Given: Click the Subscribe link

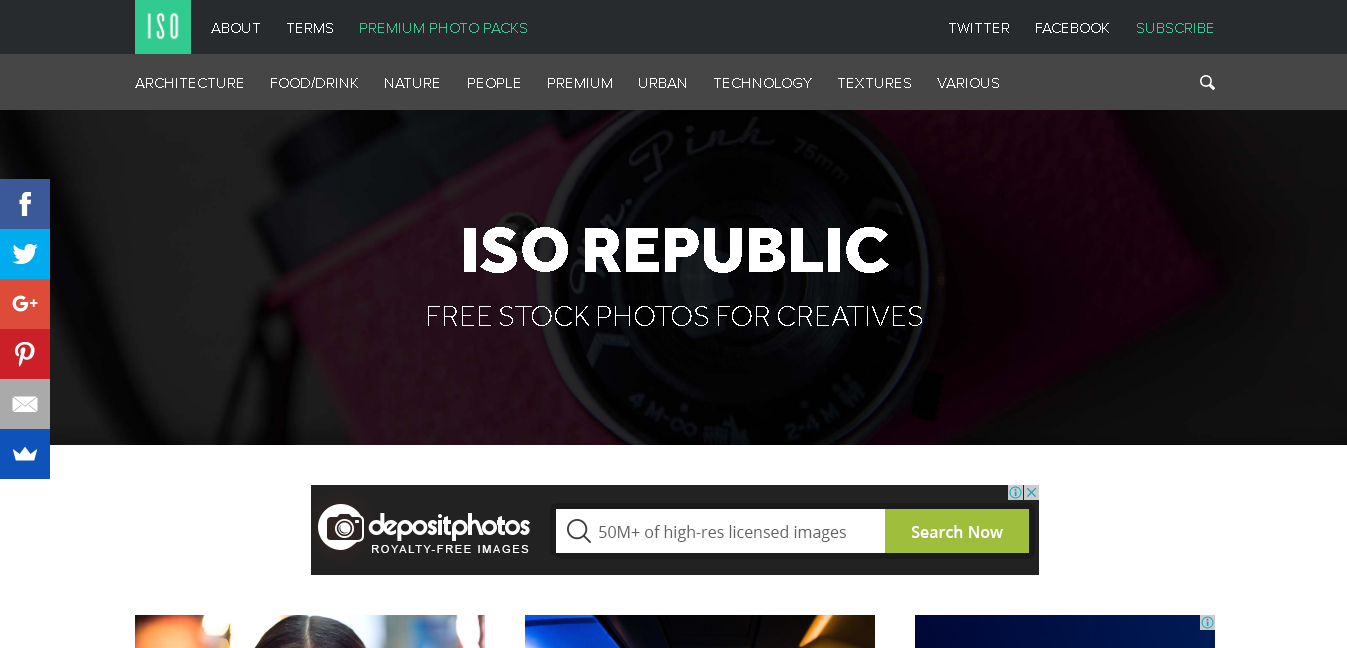Looking at the screenshot, I should [1175, 28].
